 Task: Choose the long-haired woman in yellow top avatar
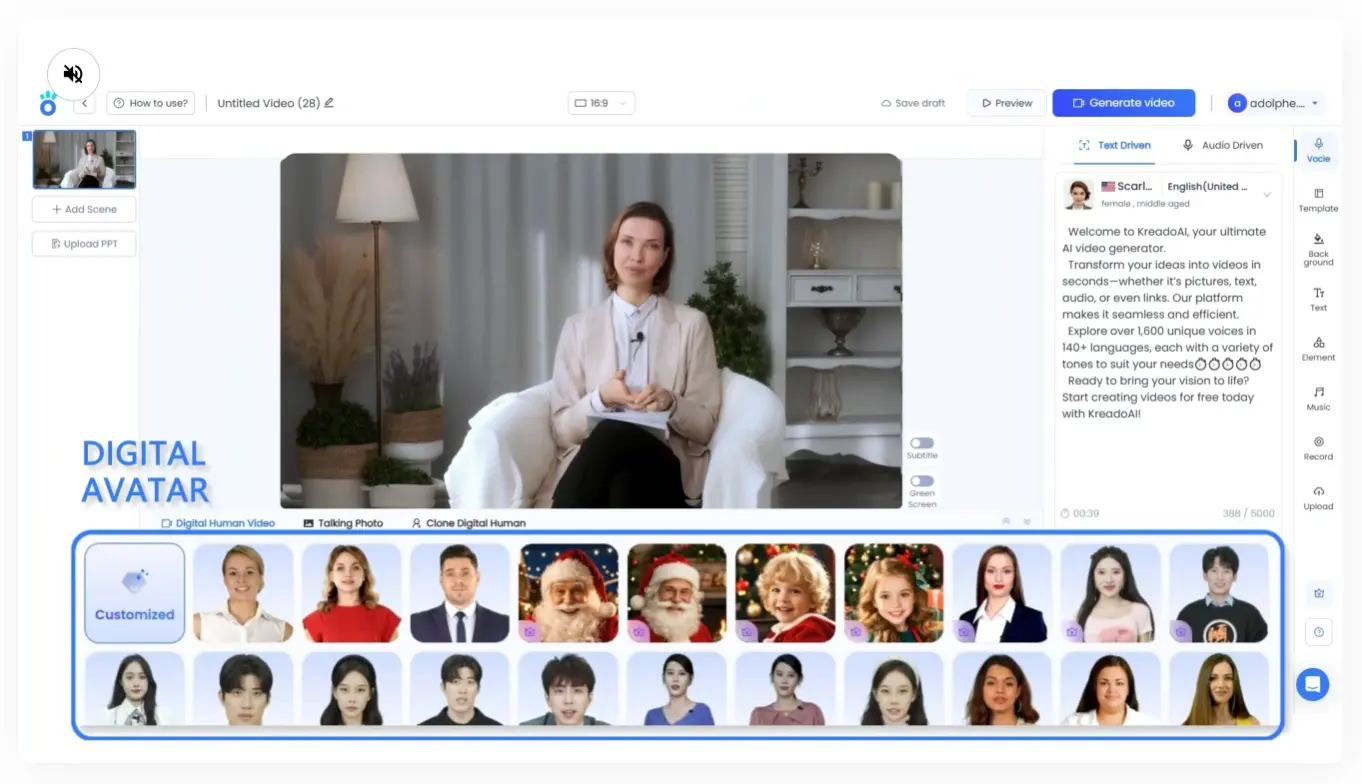coord(1219,689)
